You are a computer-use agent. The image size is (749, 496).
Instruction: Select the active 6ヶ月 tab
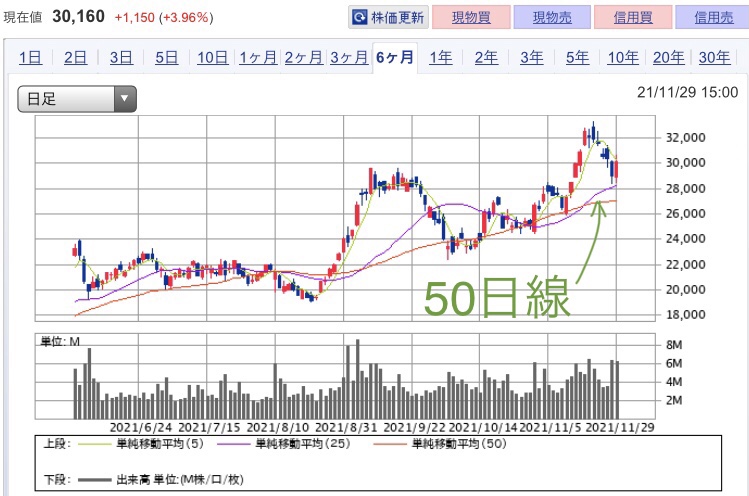tap(394, 57)
